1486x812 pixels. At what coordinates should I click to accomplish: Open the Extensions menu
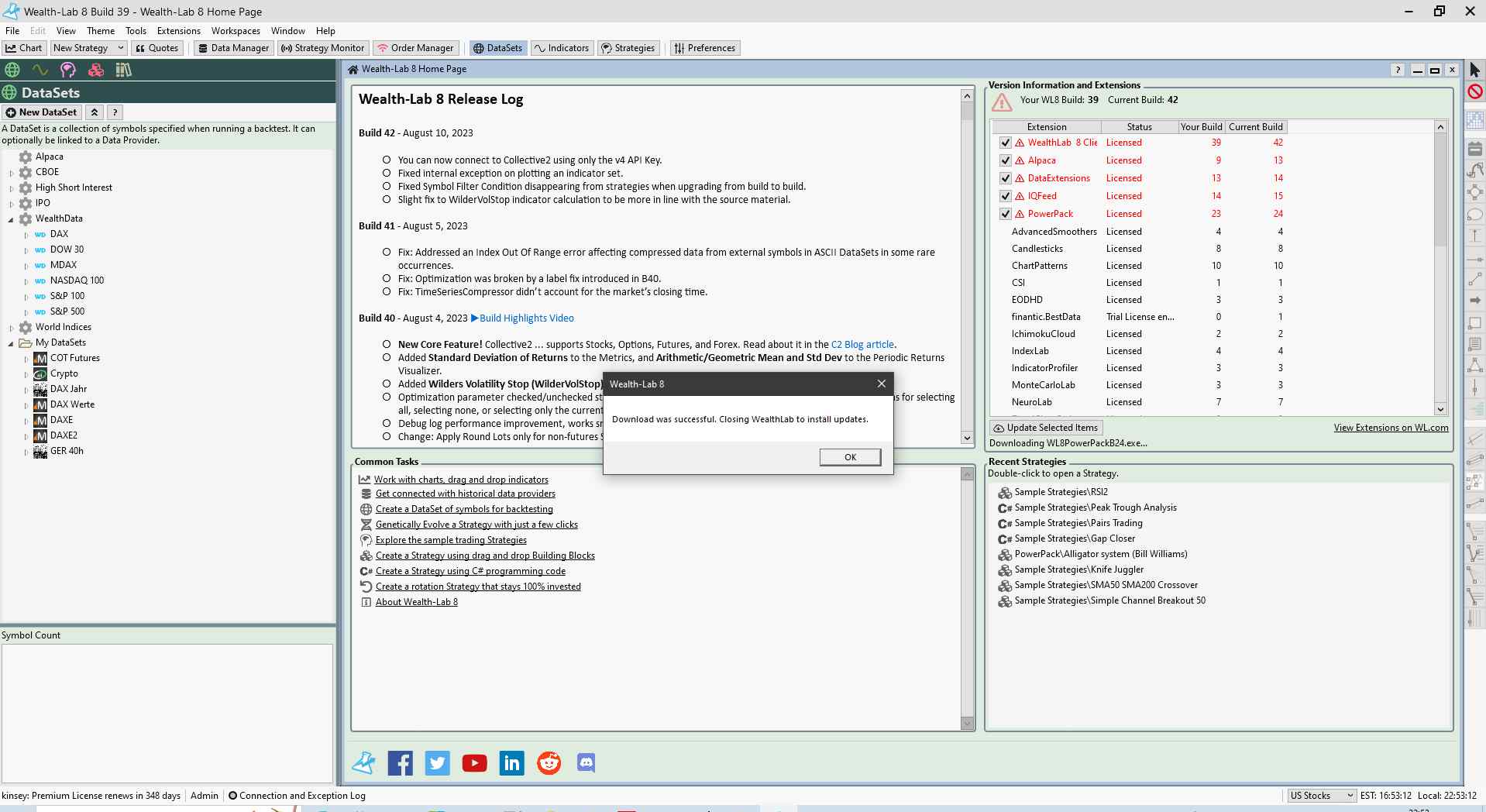click(179, 31)
